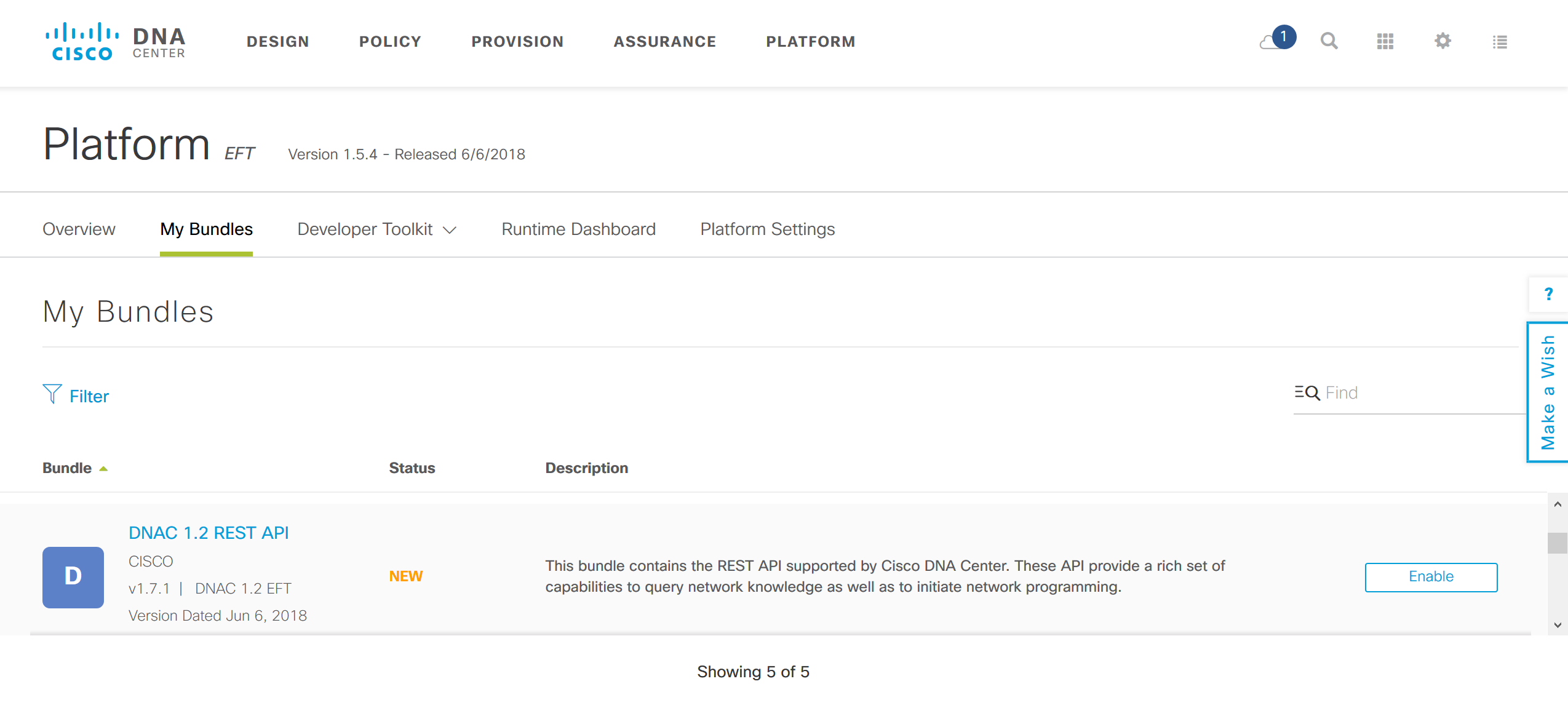Enable the DNAC 1.2 REST API bundle
The image size is (1568, 724).
point(1431,577)
